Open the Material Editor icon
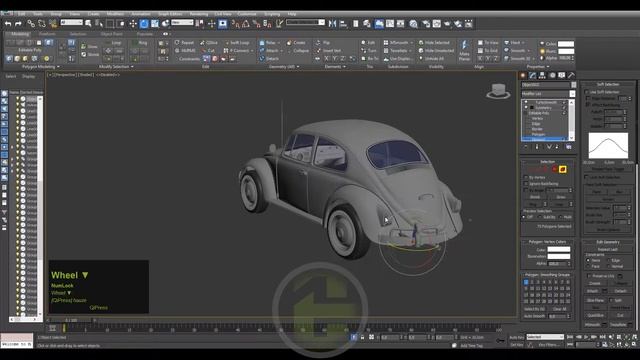Viewport: 640px width, 360px height. pos(413,24)
